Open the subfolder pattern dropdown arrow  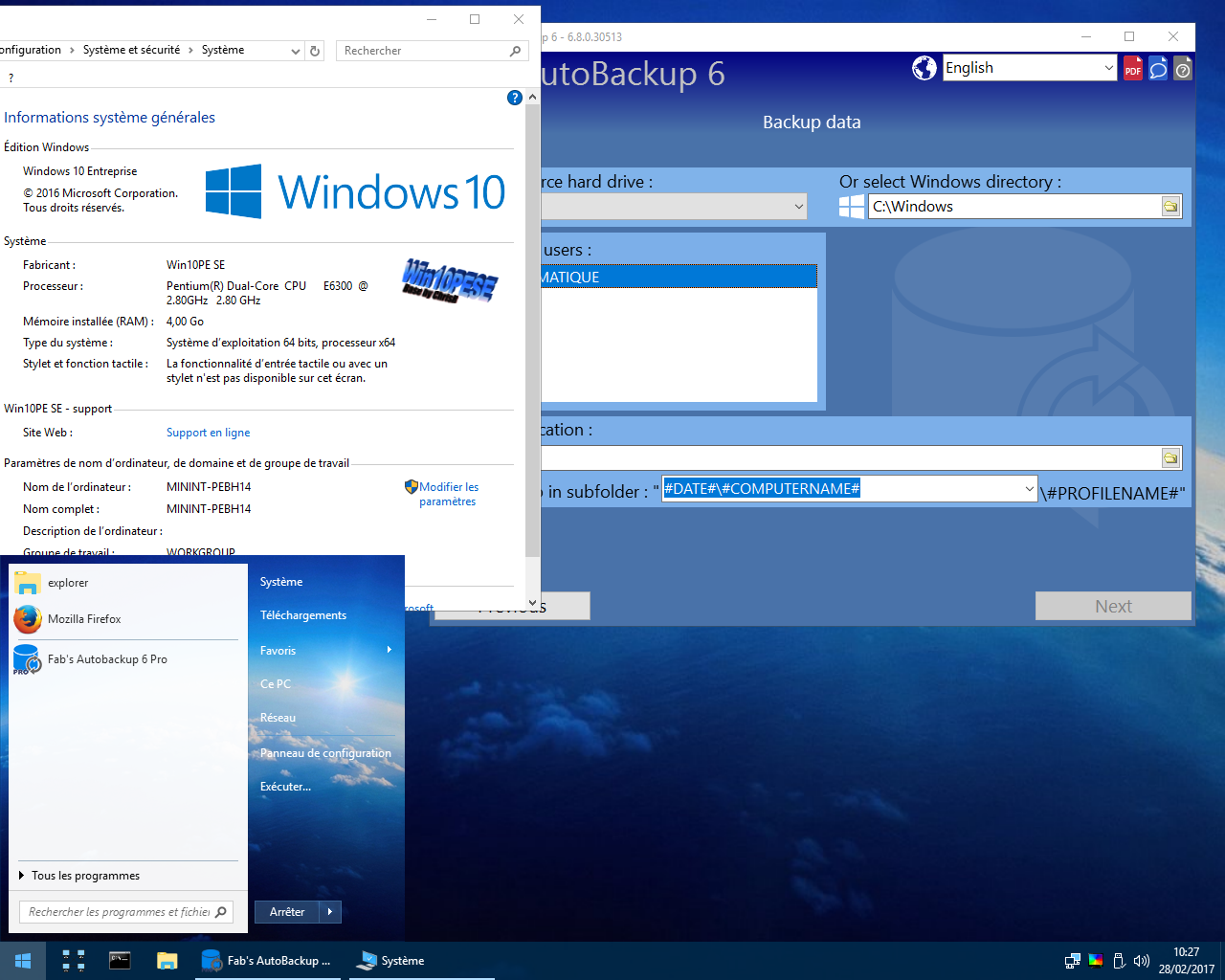pyautogui.click(x=1030, y=489)
